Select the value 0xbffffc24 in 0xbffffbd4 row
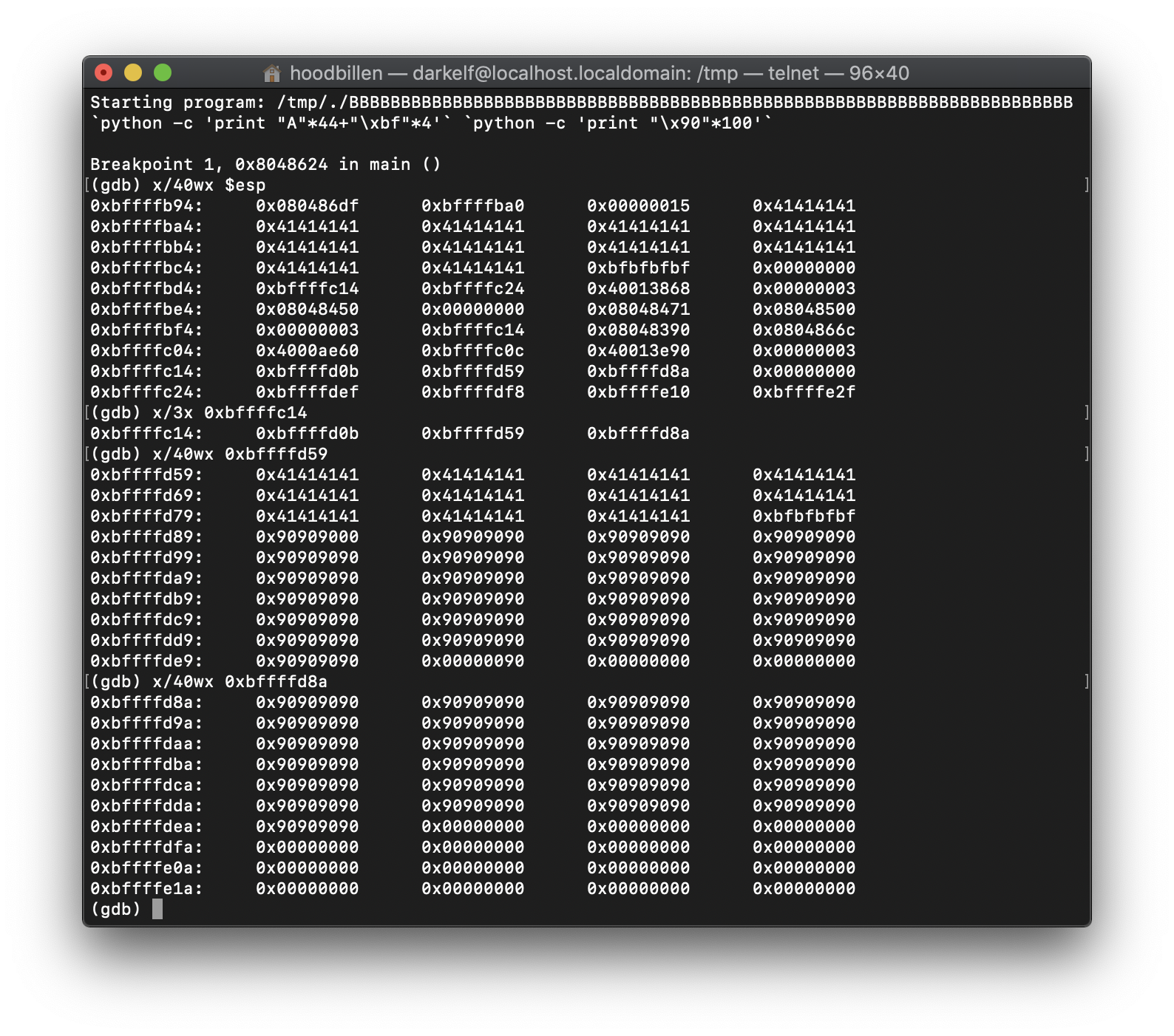 pyautogui.click(x=473, y=288)
